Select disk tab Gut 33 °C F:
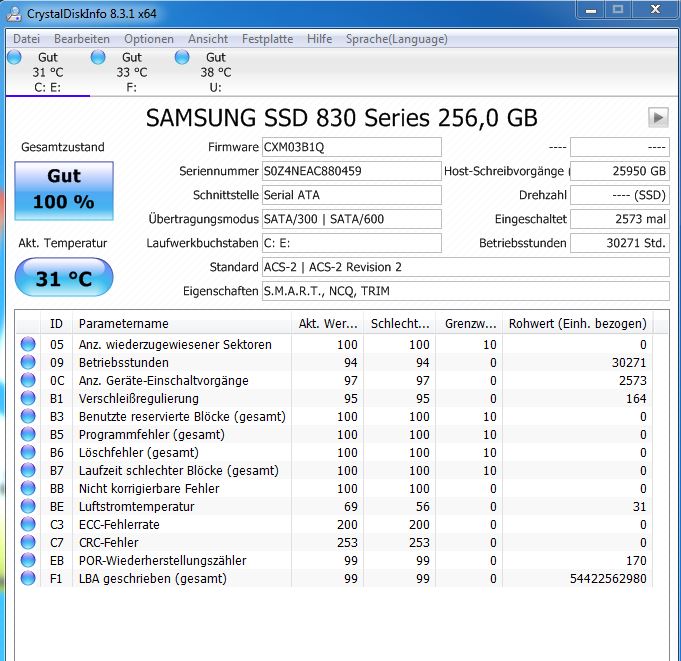The width and height of the screenshot is (681, 661). click(x=132, y=72)
